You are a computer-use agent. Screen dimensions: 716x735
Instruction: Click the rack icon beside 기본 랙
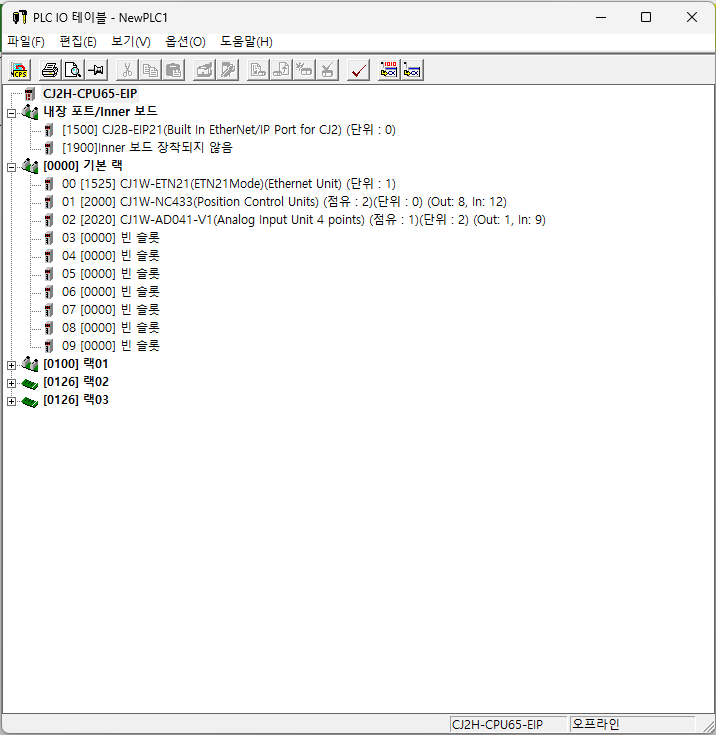tap(30, 165)
